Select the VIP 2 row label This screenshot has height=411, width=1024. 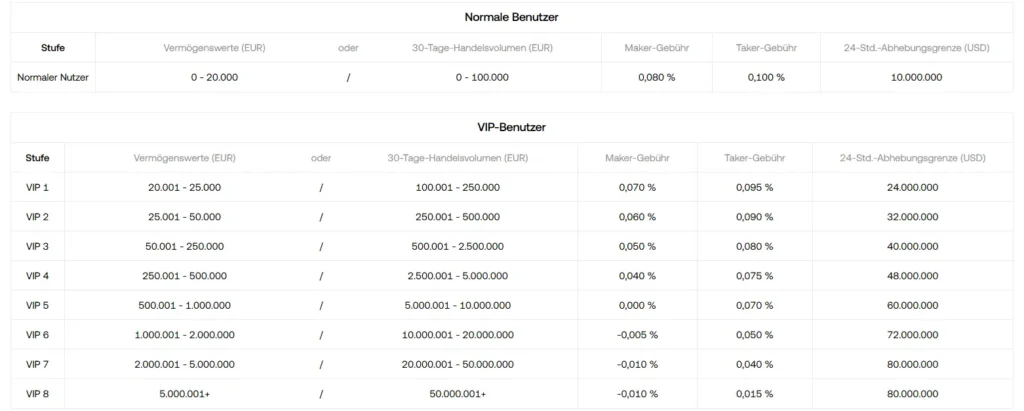pyautogui.click(x=38, y=217)
